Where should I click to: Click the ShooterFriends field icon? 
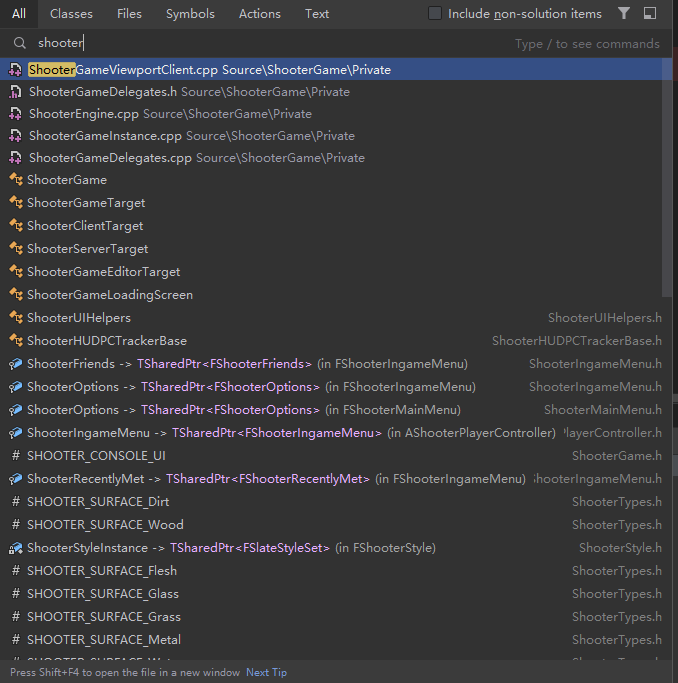tap(16, 364)
